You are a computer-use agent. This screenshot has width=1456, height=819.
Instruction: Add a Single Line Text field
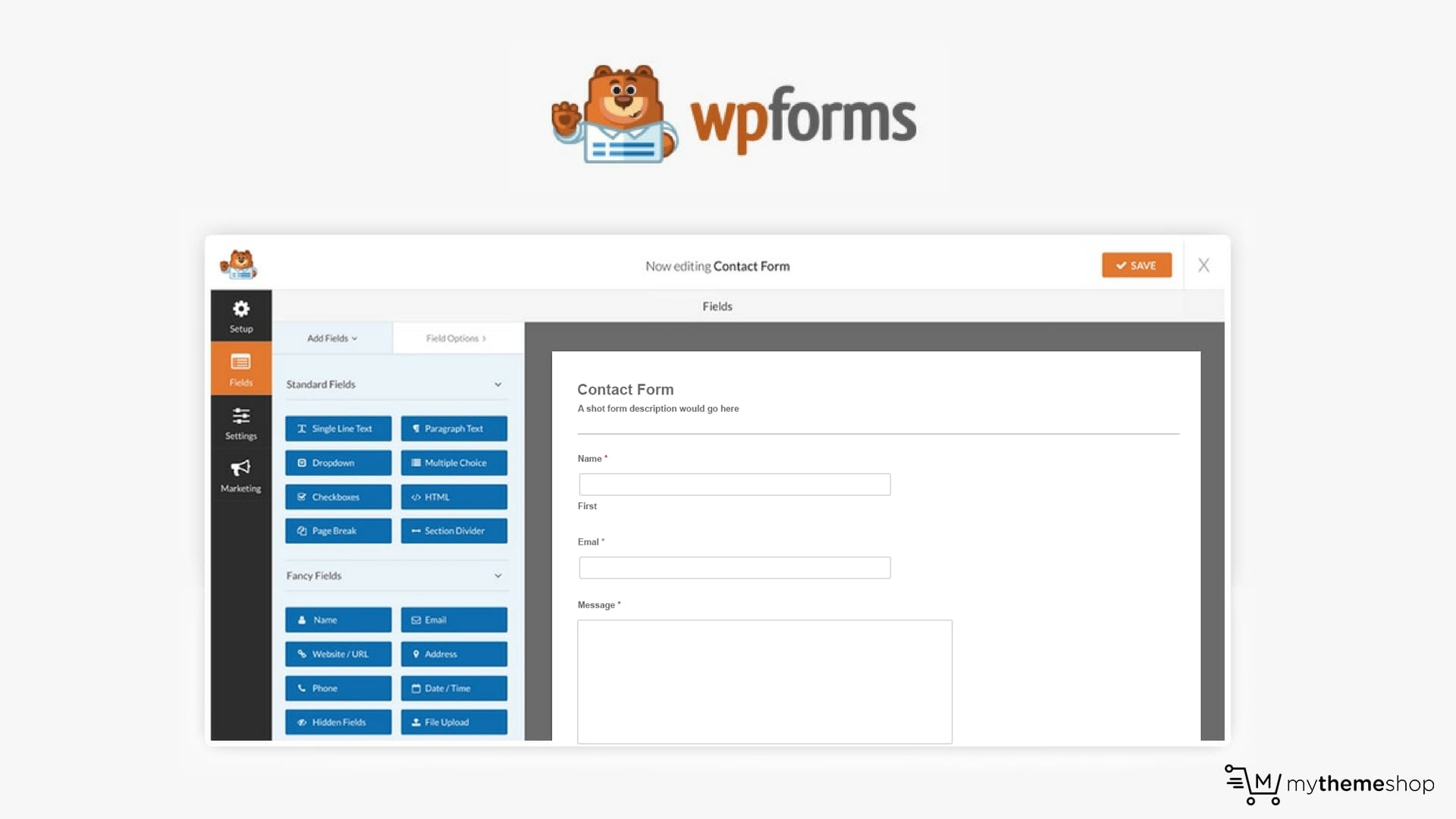coord(338,428)
